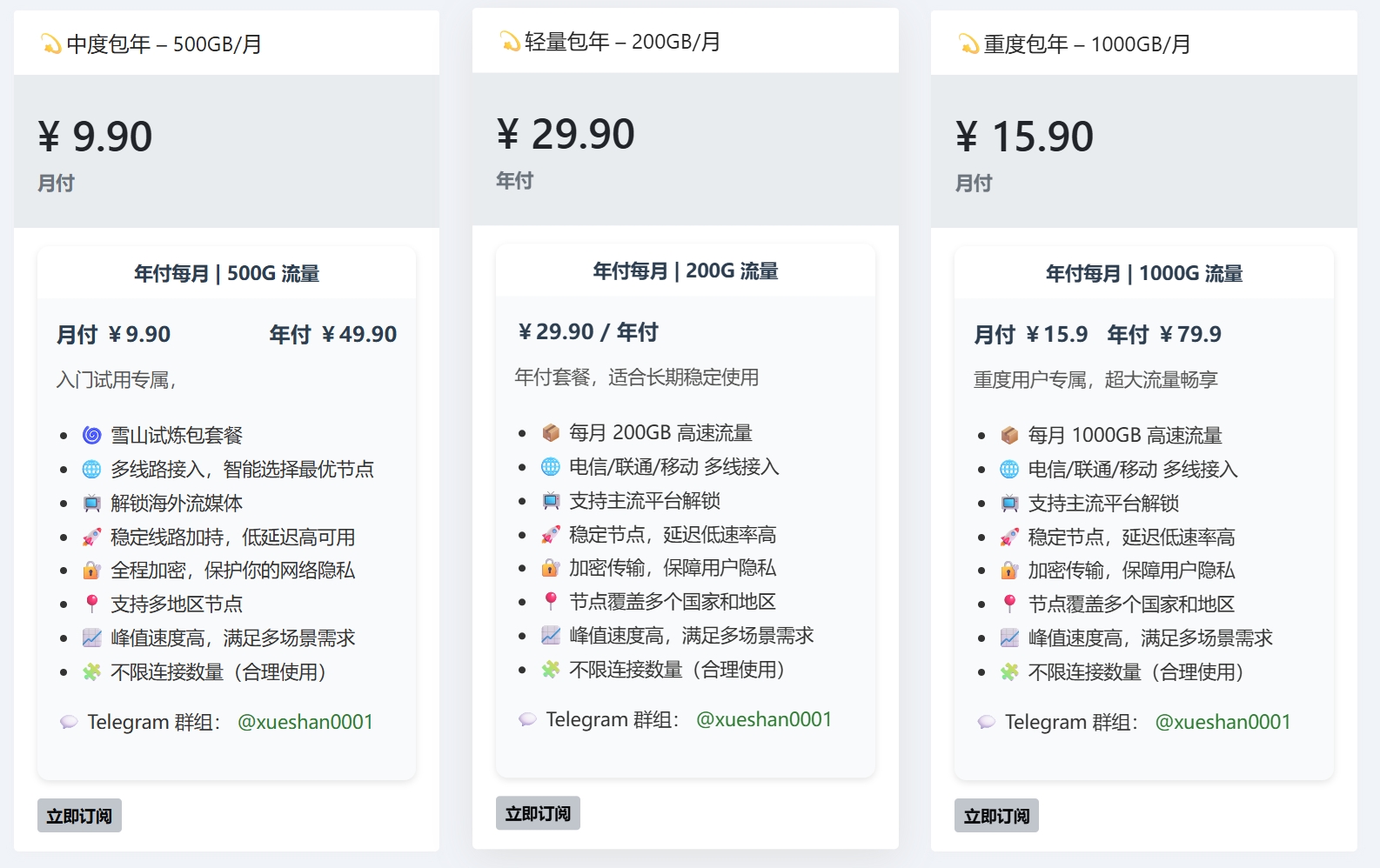Open the @xueshan0001 Telegram link in 轻量包年 card
1380x868 pixels.
pyautogui.click(x=763, y=719)
